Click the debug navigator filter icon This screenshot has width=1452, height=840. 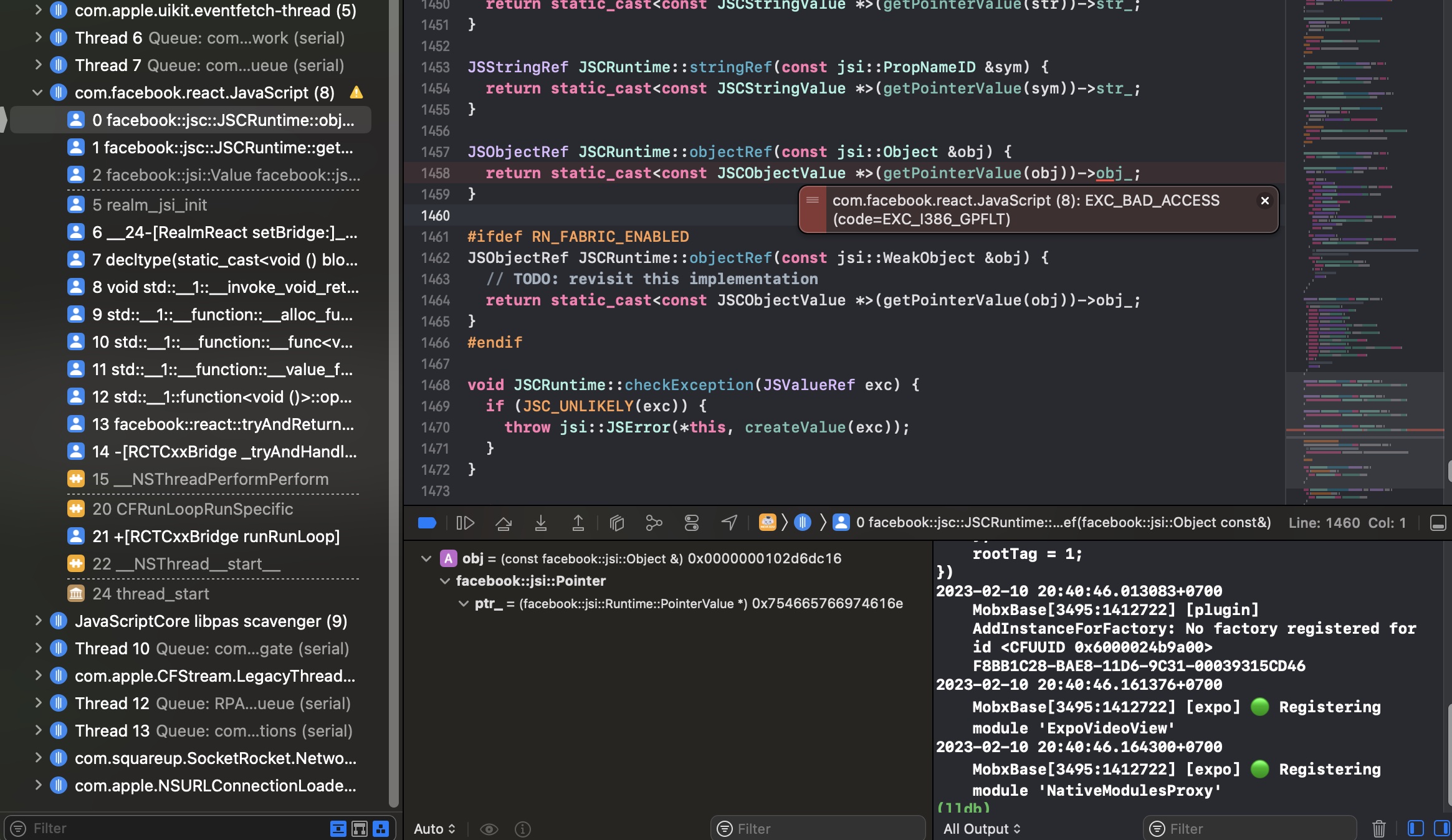click(x=18, y=828)
